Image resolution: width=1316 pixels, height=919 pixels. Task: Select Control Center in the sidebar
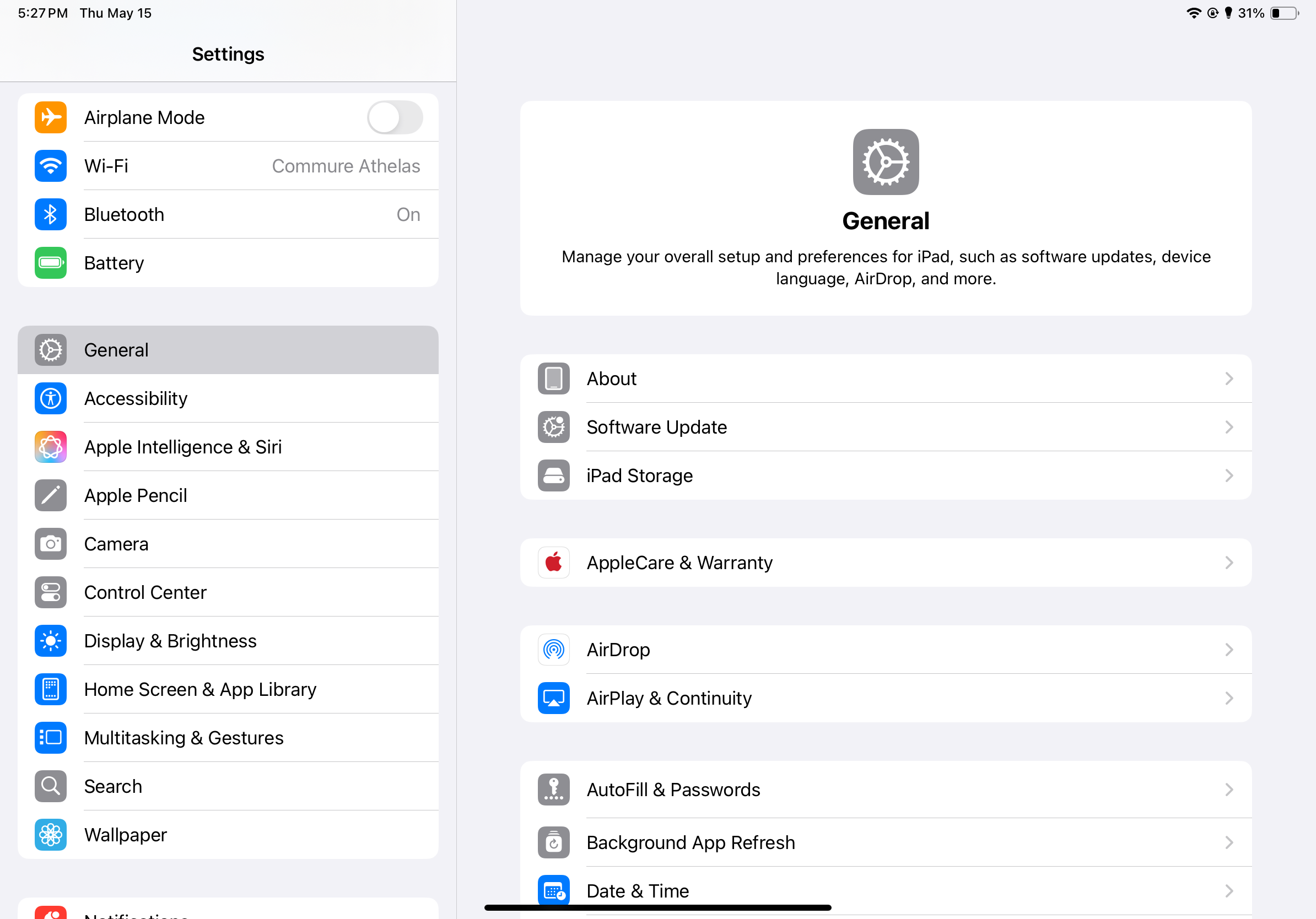(x=228, y=592)
